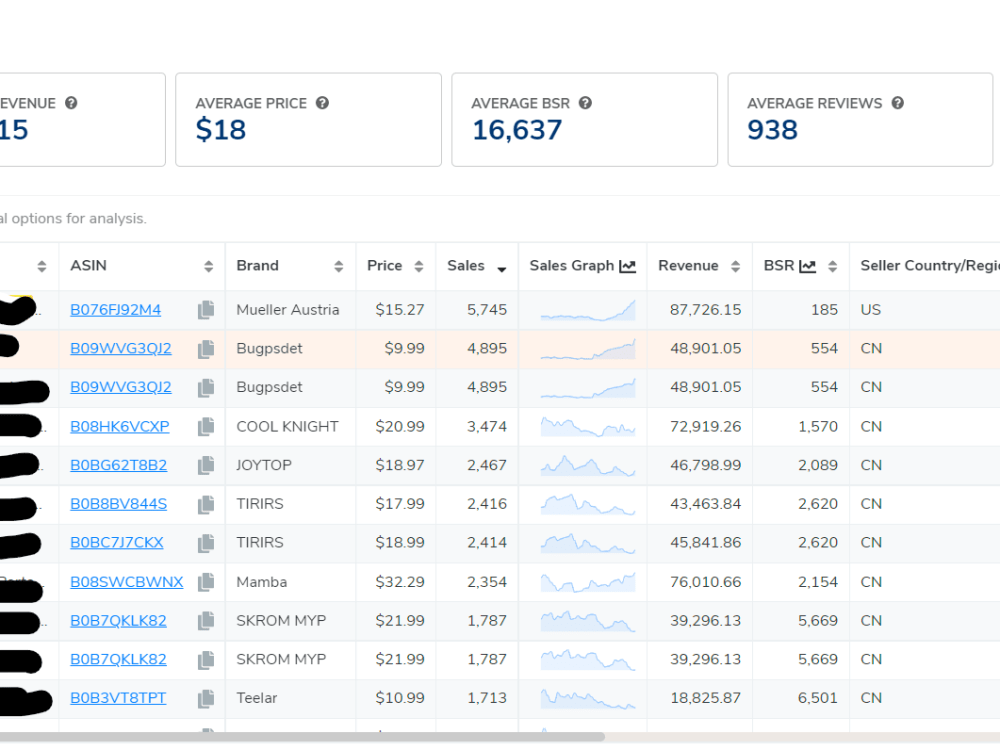Screen dimensions: 1000x750
Task: Click the Average Price value $18
Action: [221, 130]
